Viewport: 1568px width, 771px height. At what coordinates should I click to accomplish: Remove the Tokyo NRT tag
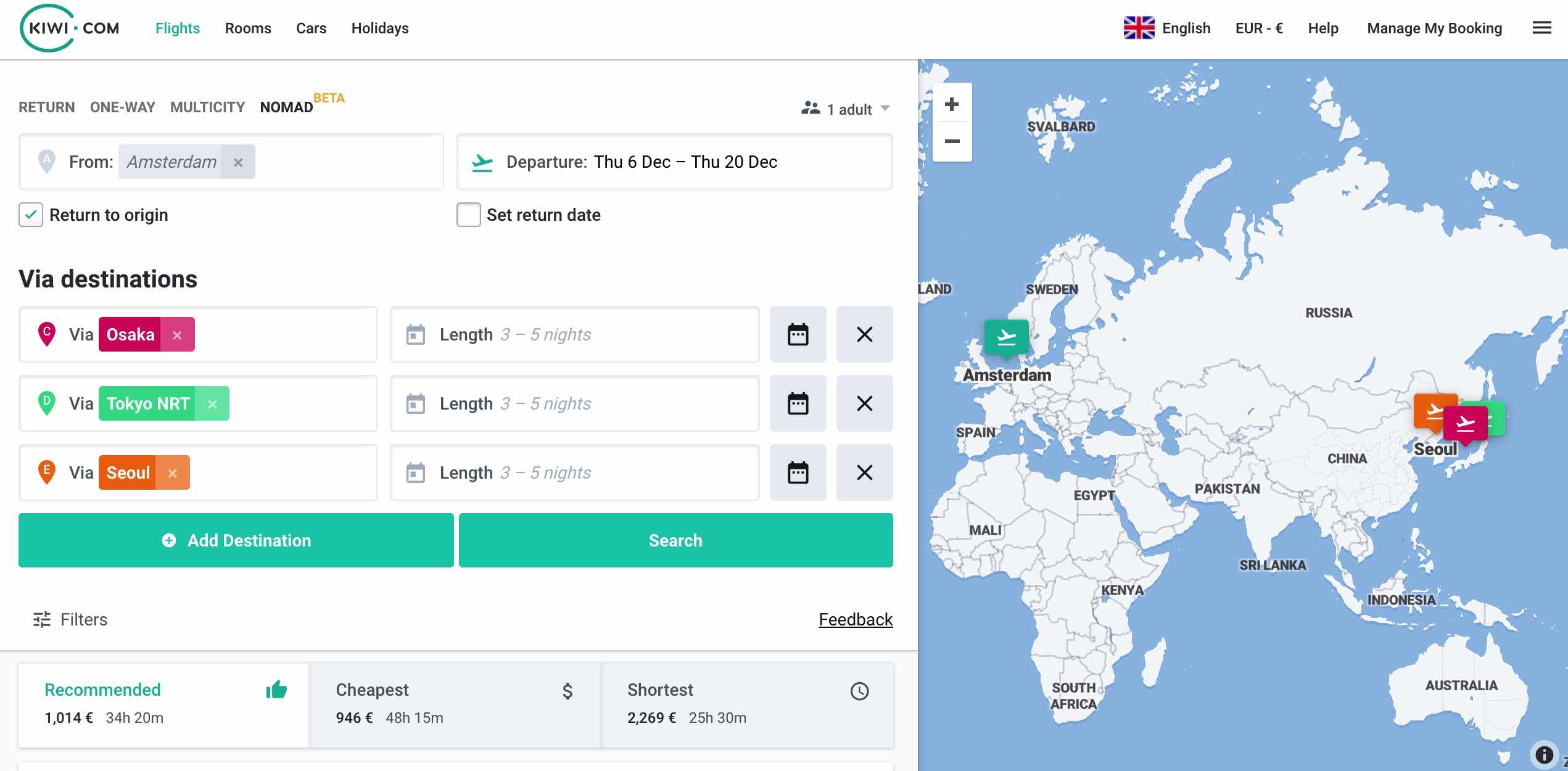(x=212, y=404)
